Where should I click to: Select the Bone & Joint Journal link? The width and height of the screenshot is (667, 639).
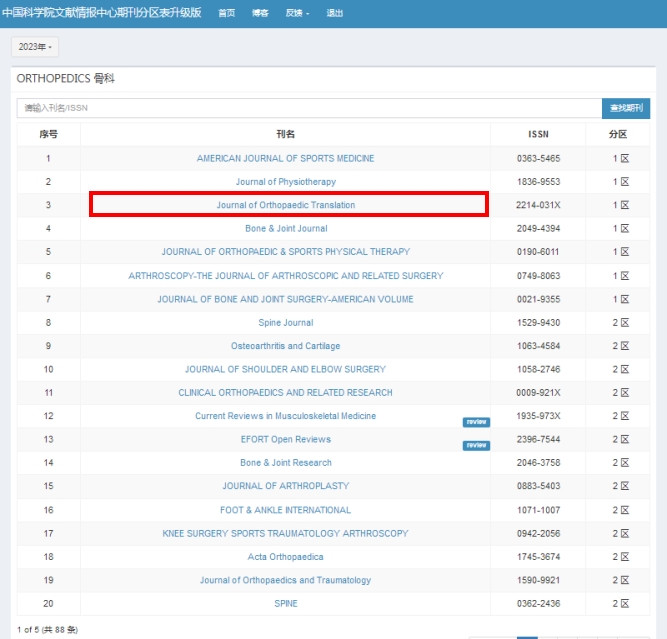pyautogui.click(x=286, y=229)
